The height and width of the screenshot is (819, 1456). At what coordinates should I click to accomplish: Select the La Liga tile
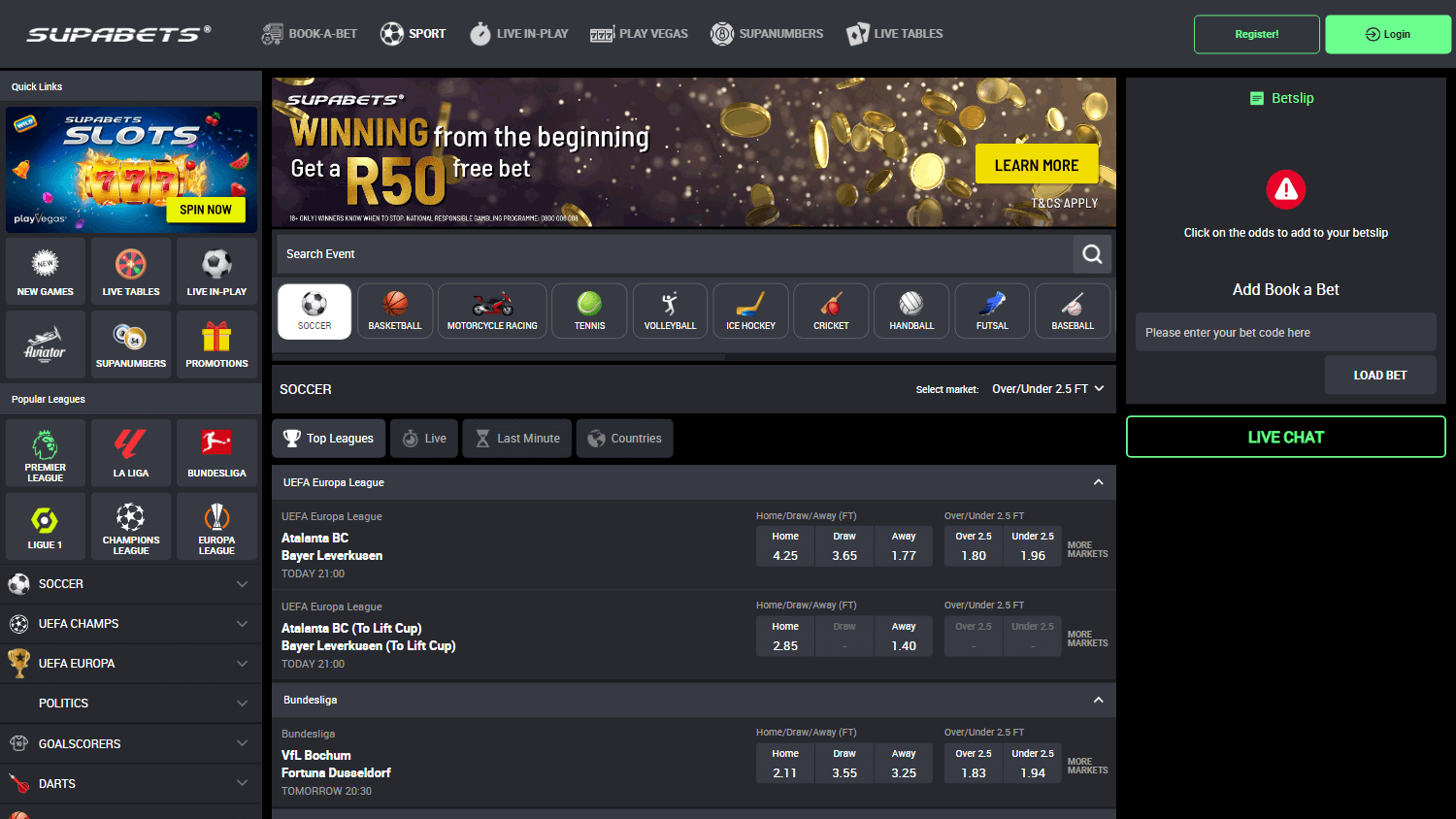(x=131, y=453)
